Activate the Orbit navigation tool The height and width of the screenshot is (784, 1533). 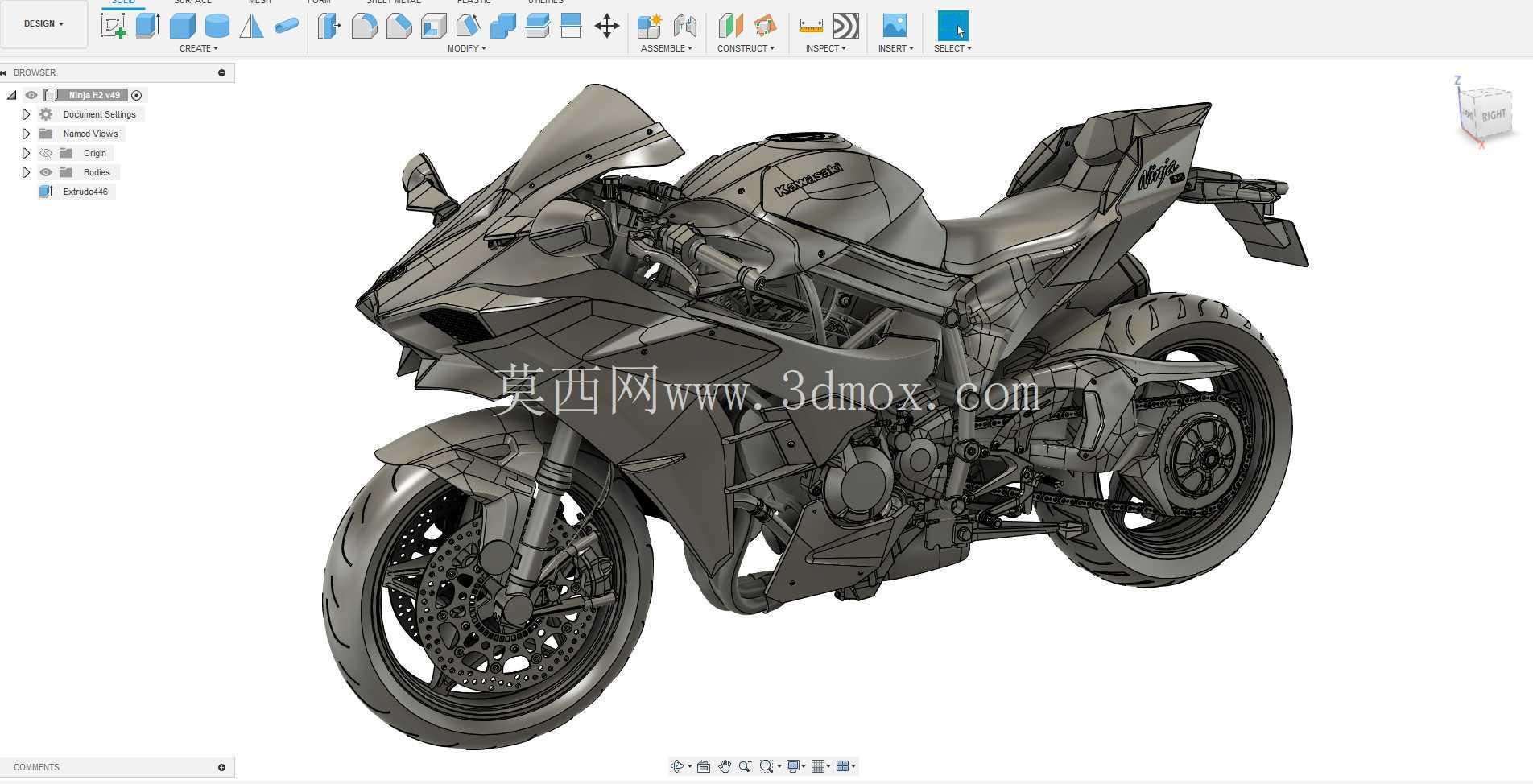coord(676,766)
